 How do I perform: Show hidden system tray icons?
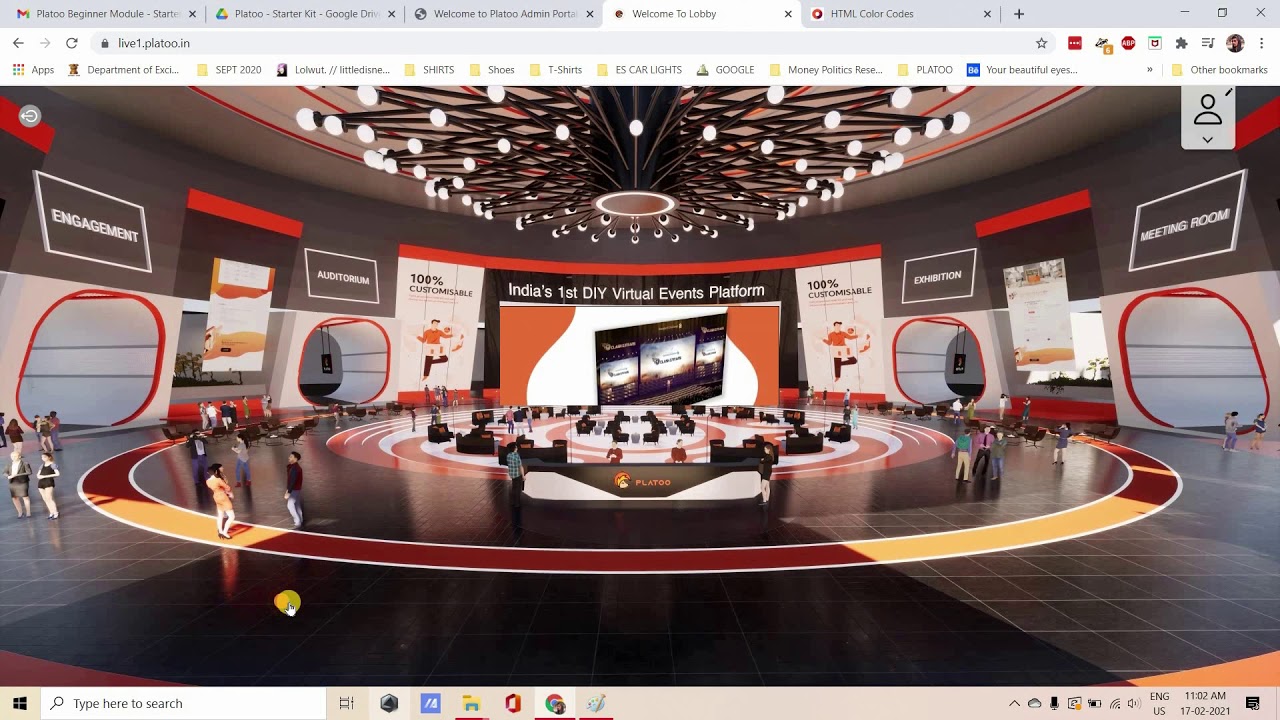pyautogui.click(x=1014, y=703)
